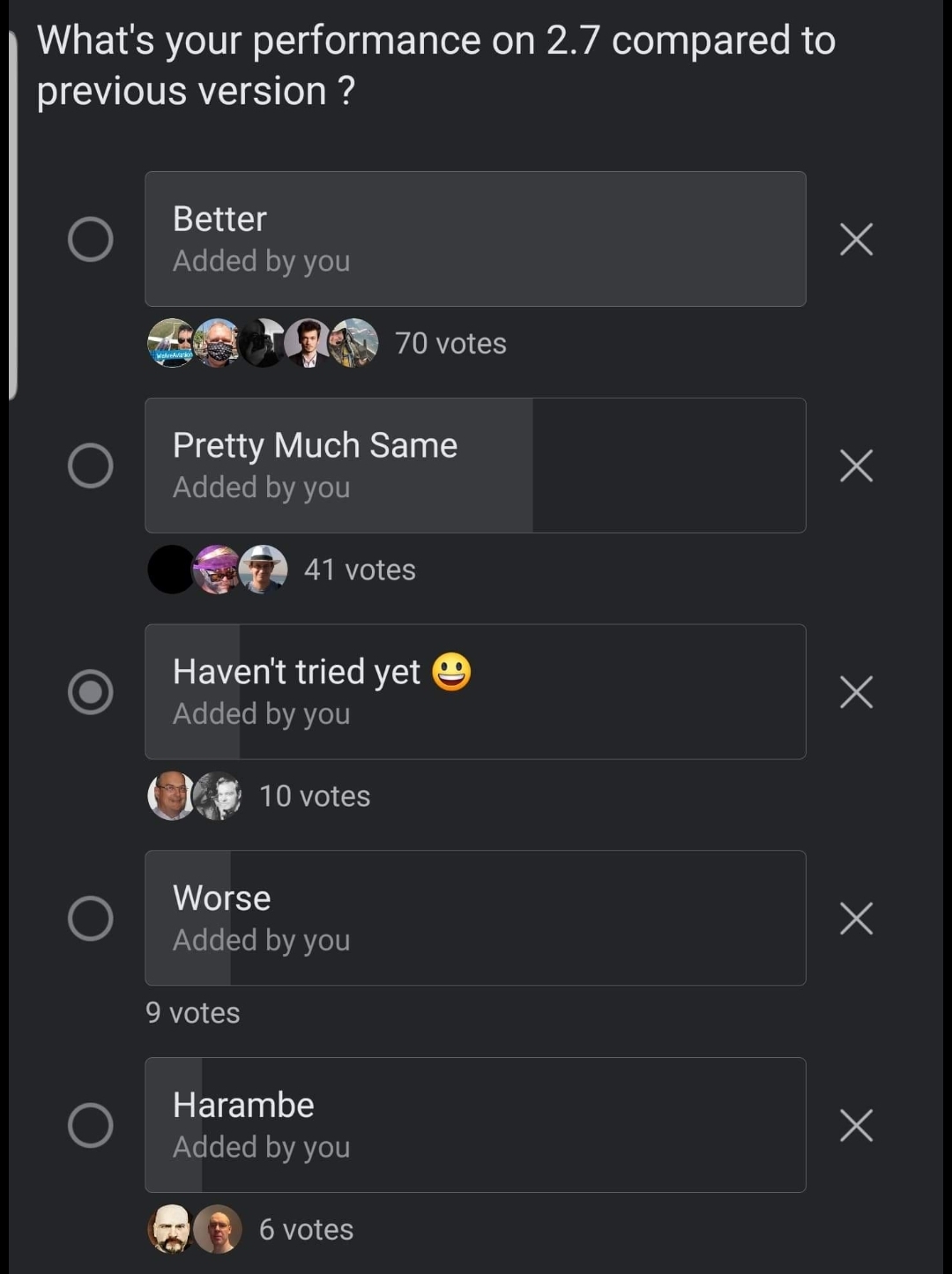
Task: View the 70 votes list
Action: coord(450,343)
